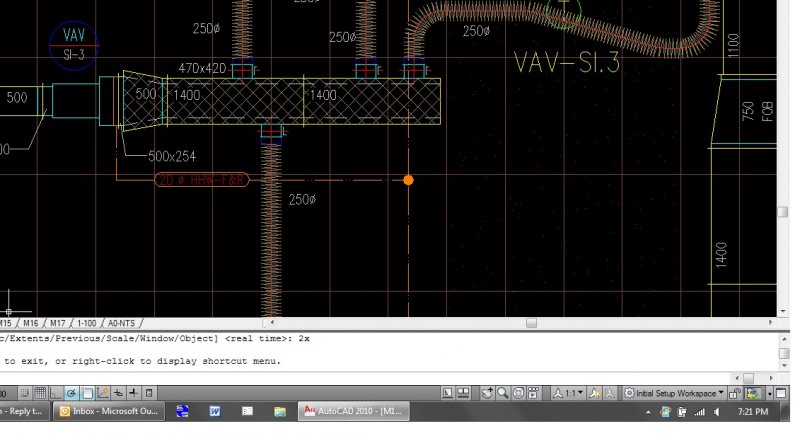This screenshot has width=800, height=436.
Task: Click the horizontal drawing scrollbar thumb
Action: tap(531, 323)
